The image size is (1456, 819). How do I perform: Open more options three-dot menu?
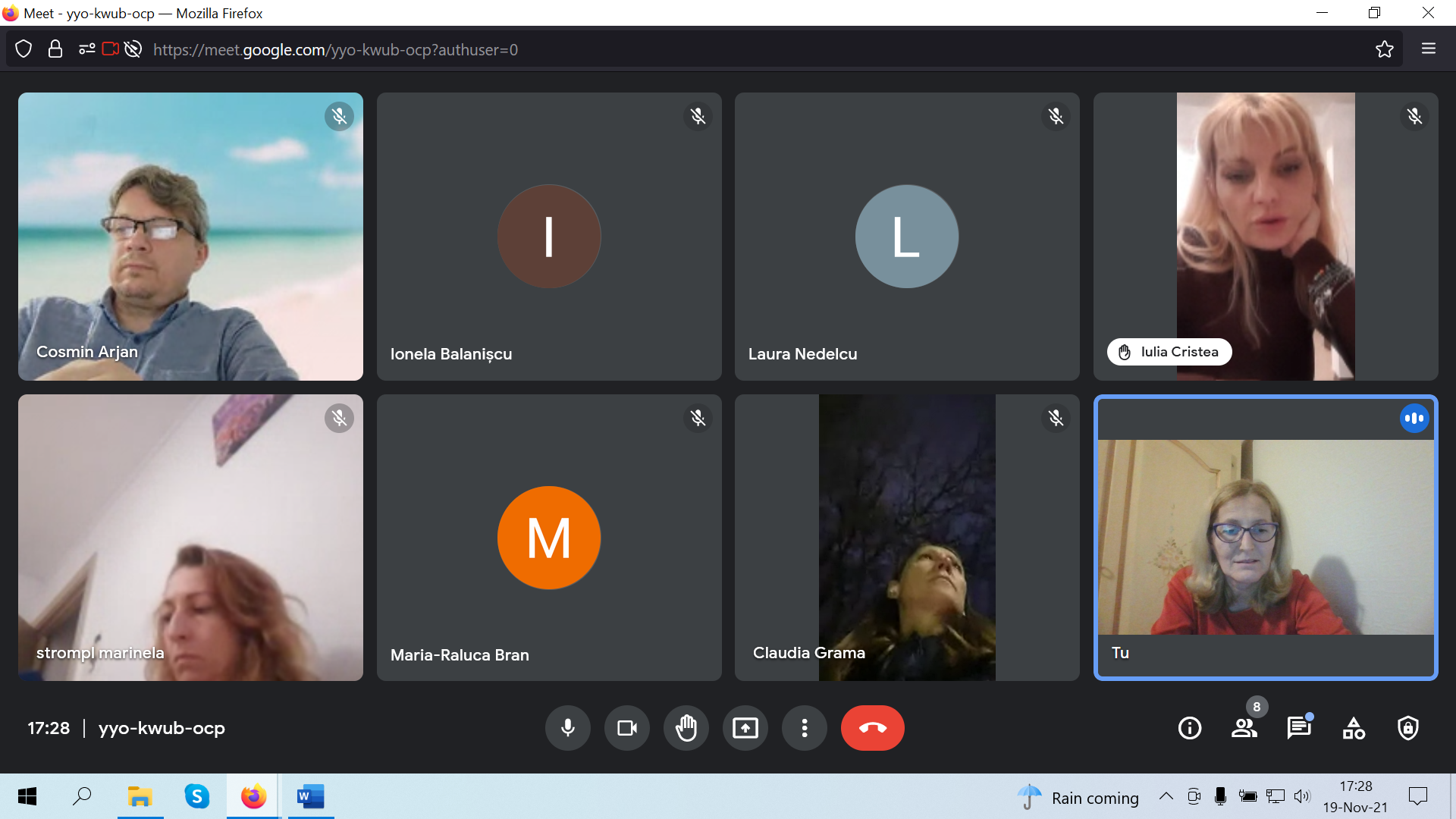804,728
